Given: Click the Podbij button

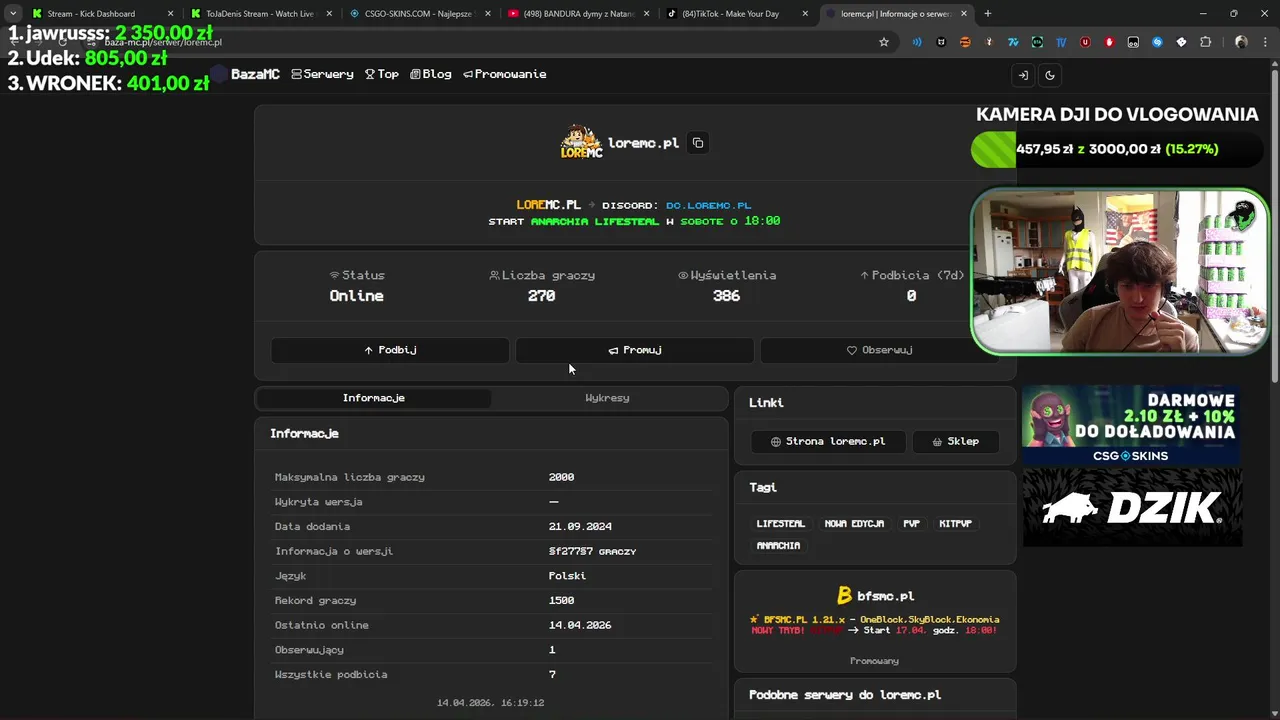Looking at the screenshot, I should [390, 350].
